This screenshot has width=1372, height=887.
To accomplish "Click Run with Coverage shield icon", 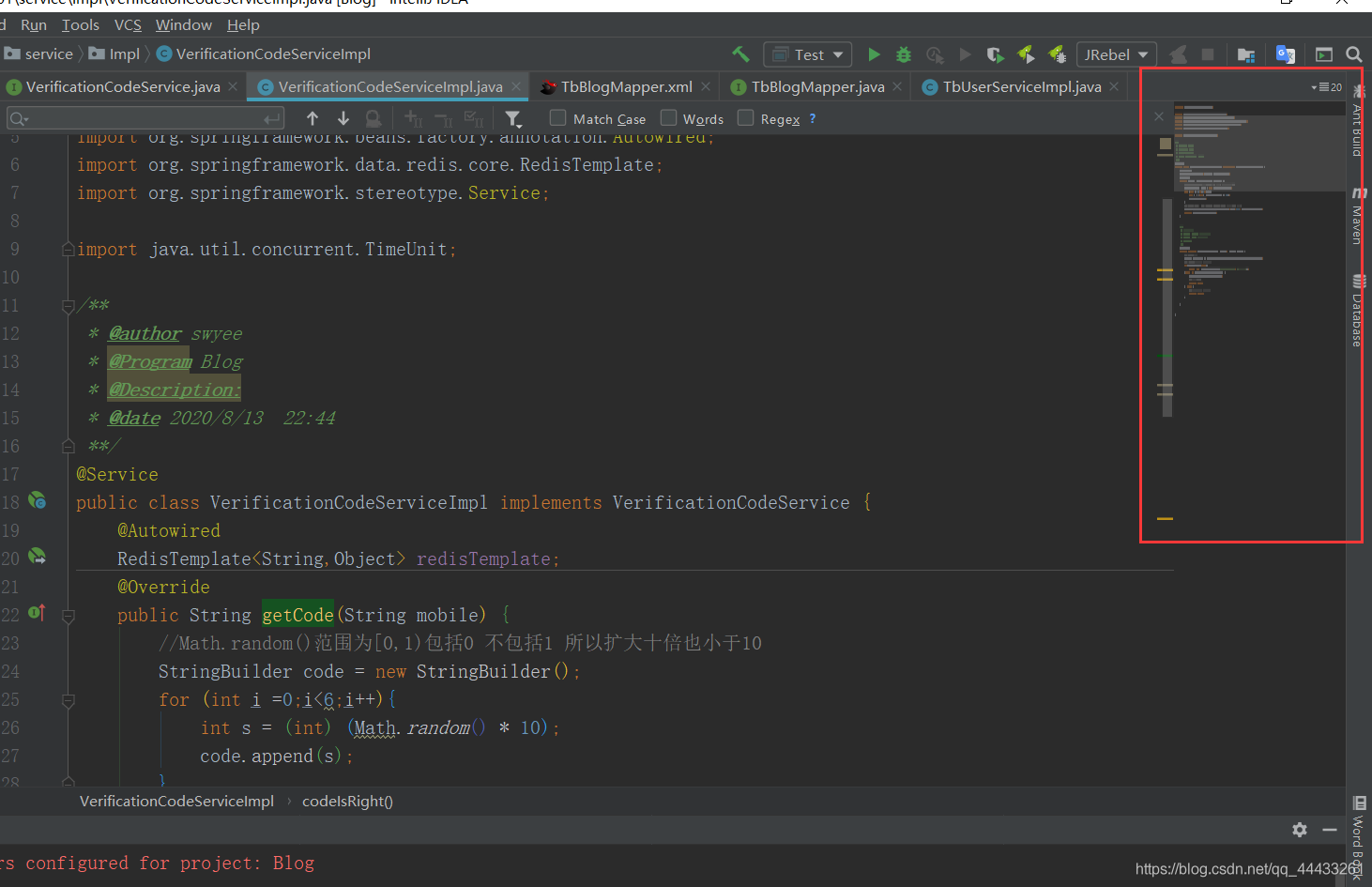I will coord(996,54).
